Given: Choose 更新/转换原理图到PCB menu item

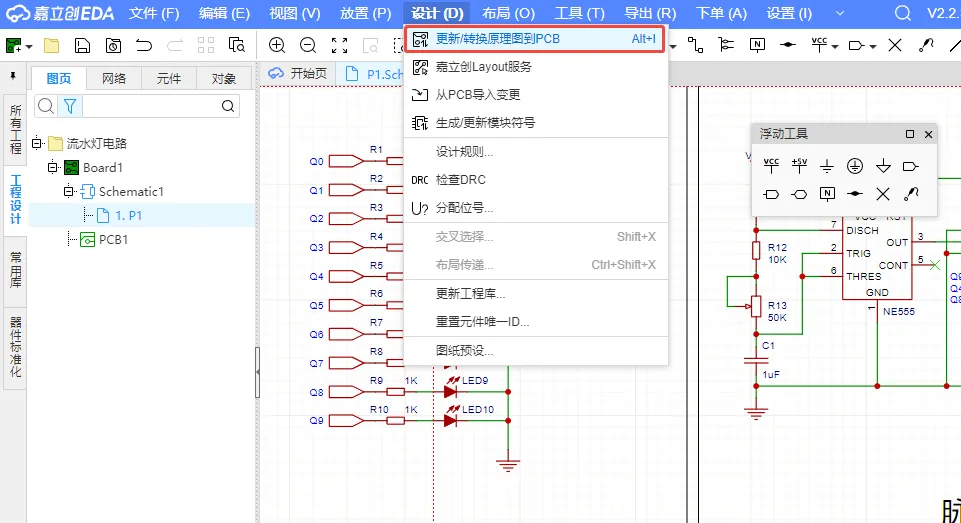Looking at the screenshot, I should (x=534, y=39).
